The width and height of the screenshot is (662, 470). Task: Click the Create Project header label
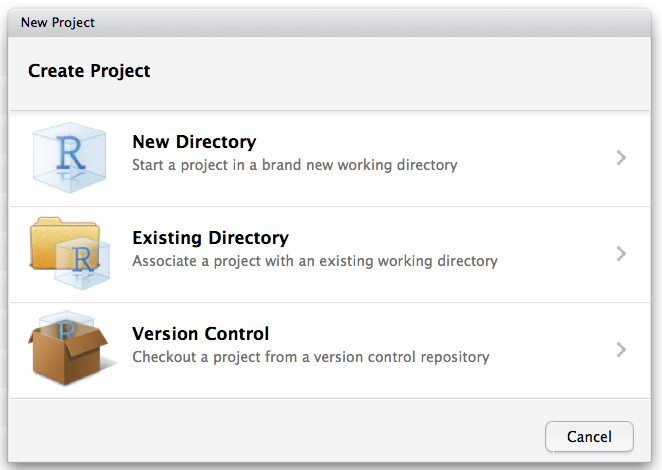[89, 71]
